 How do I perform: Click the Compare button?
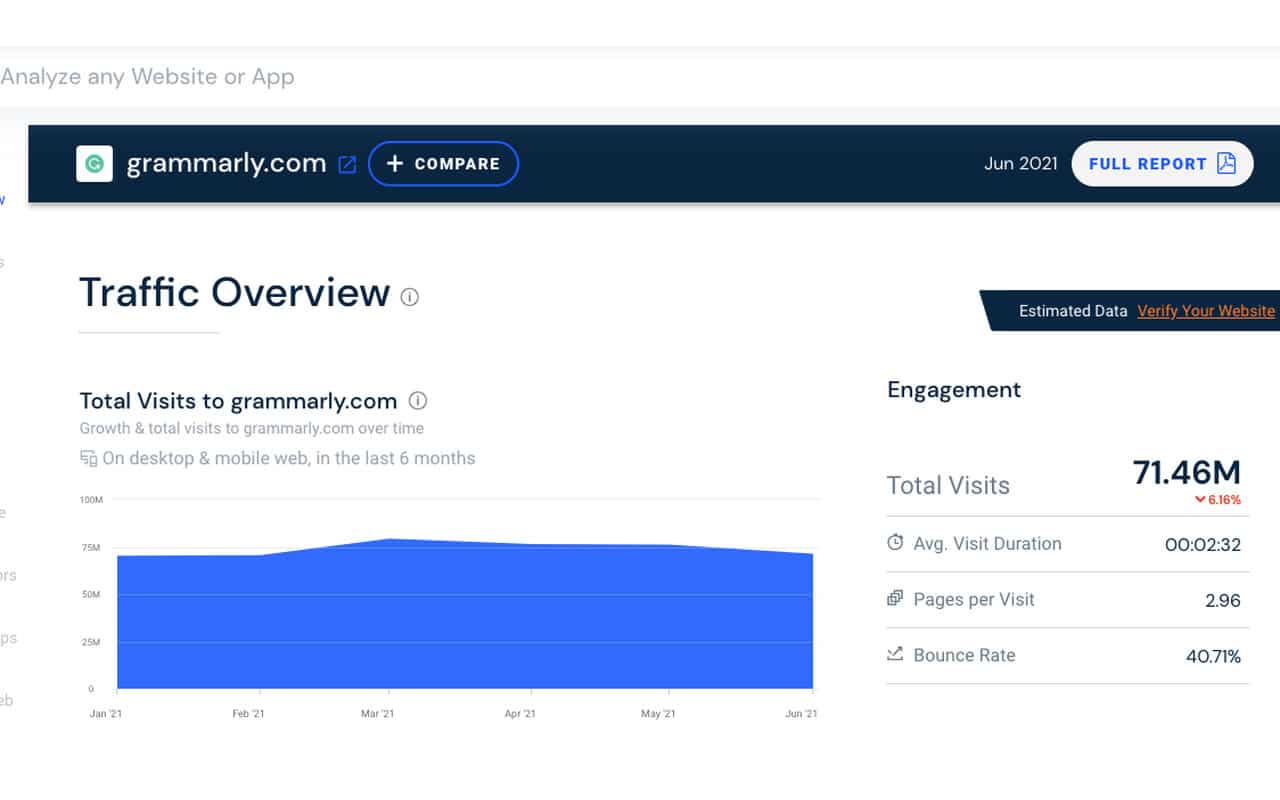443,164
